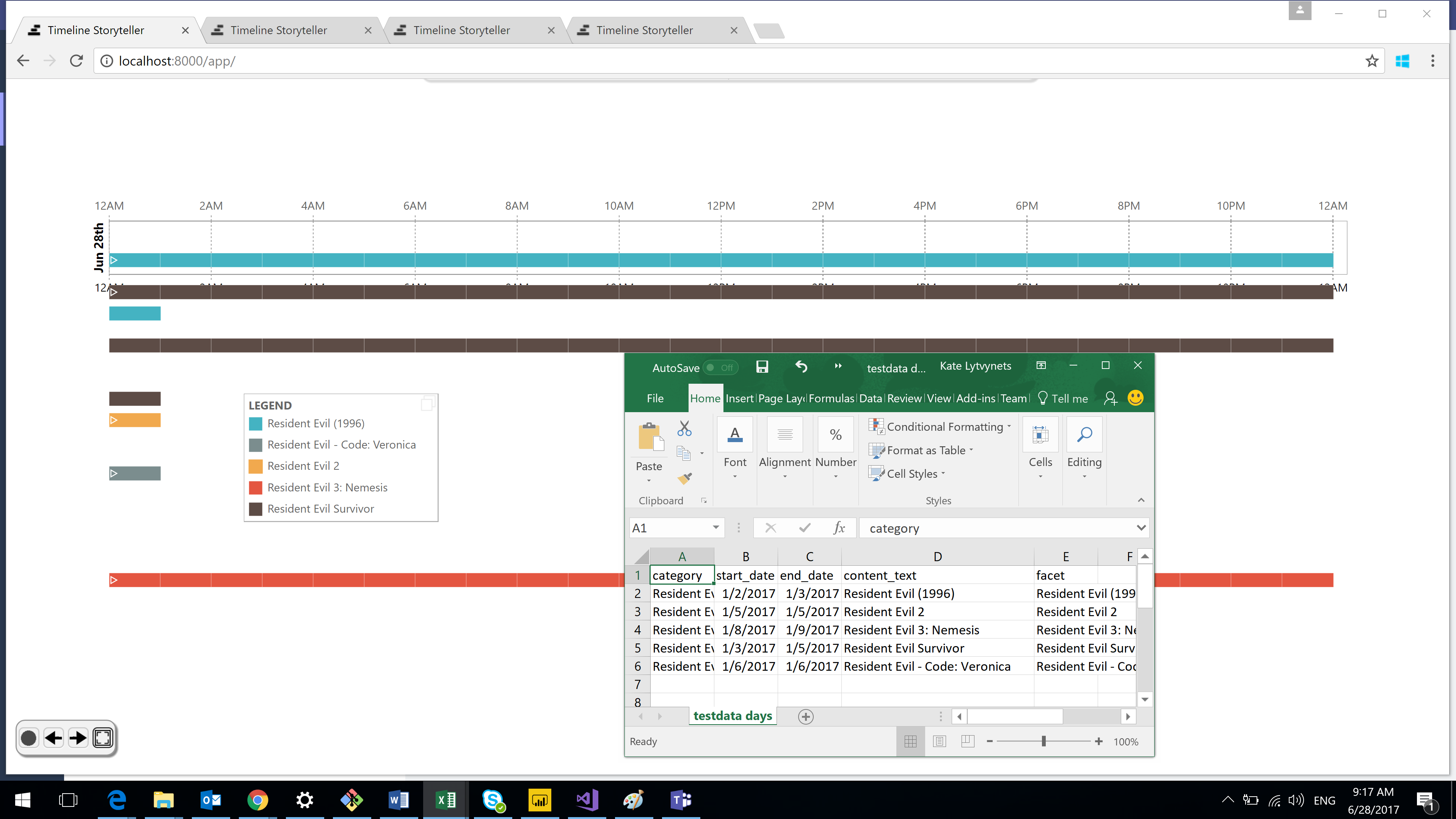The image size is (1456, 819).
Task: Select the Format Painter brush icon
Action: (x=684, y=479)
